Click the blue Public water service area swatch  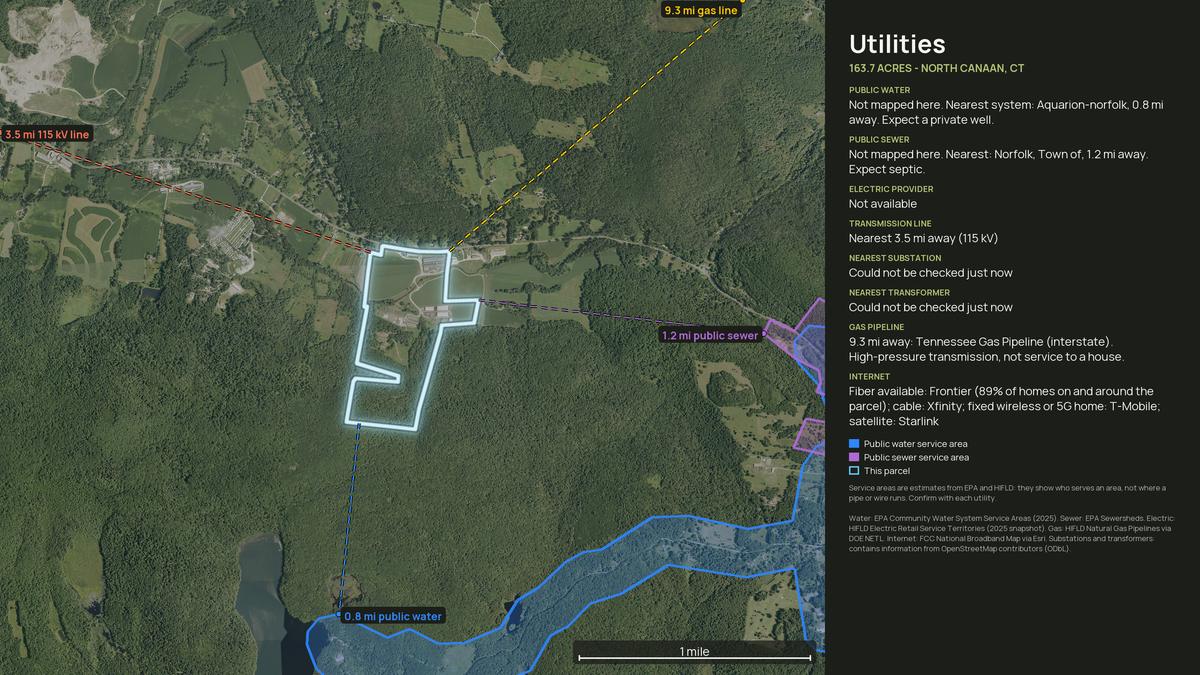(854, 444)
